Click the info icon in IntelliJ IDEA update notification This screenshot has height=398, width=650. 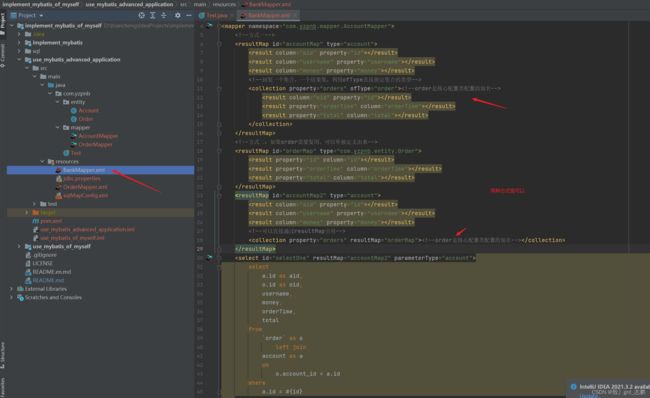(x=573, y=386)
